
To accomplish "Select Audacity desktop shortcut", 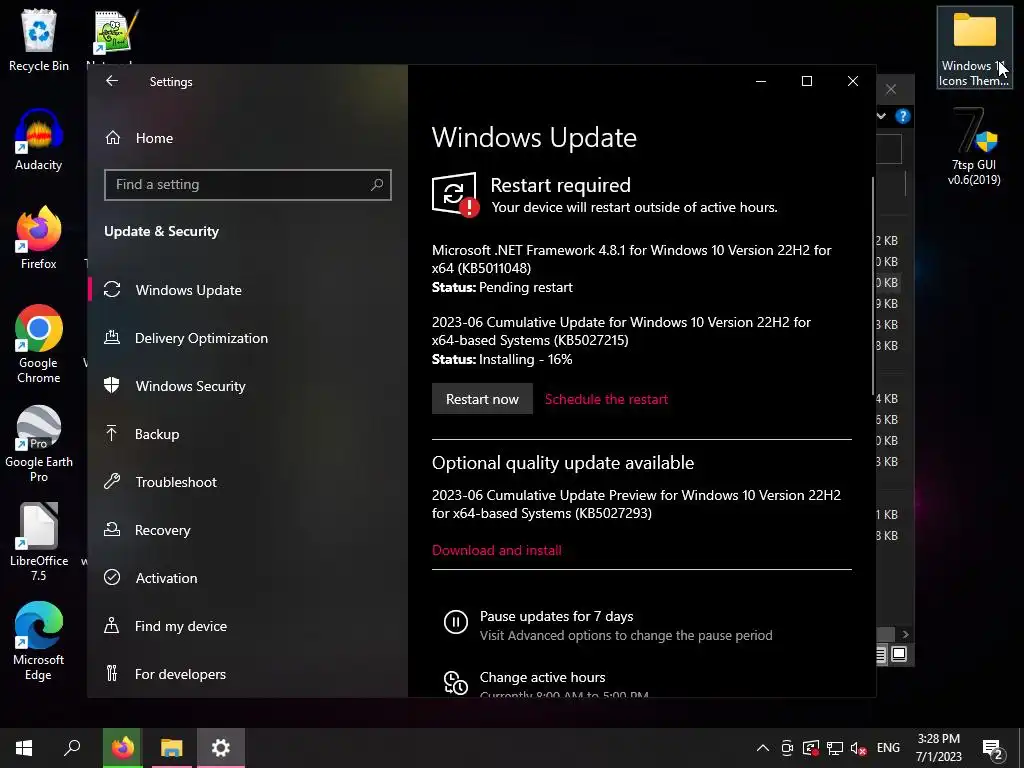I will point(39,140).
